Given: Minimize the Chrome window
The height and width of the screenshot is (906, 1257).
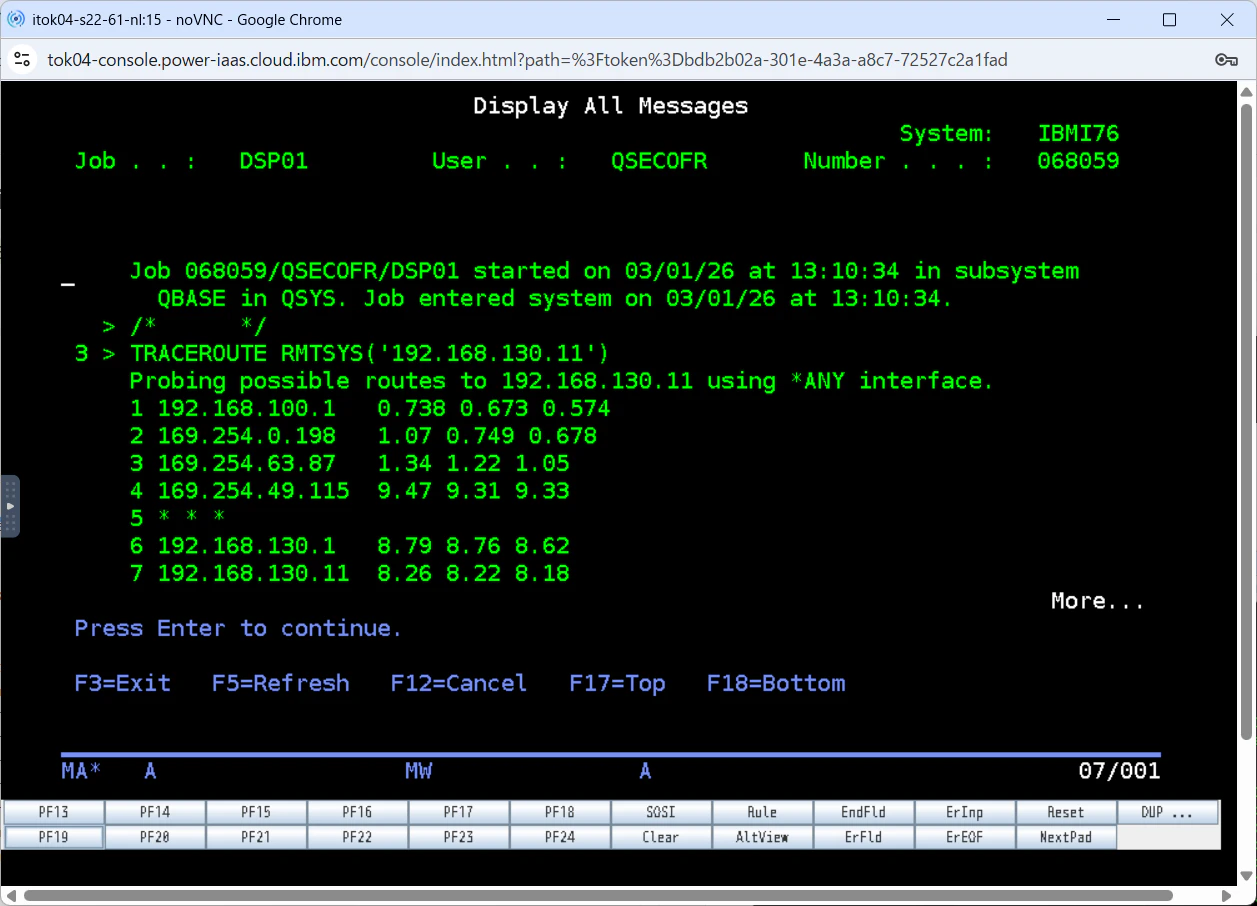Looking at the screenshot, I should point(1112,19).
